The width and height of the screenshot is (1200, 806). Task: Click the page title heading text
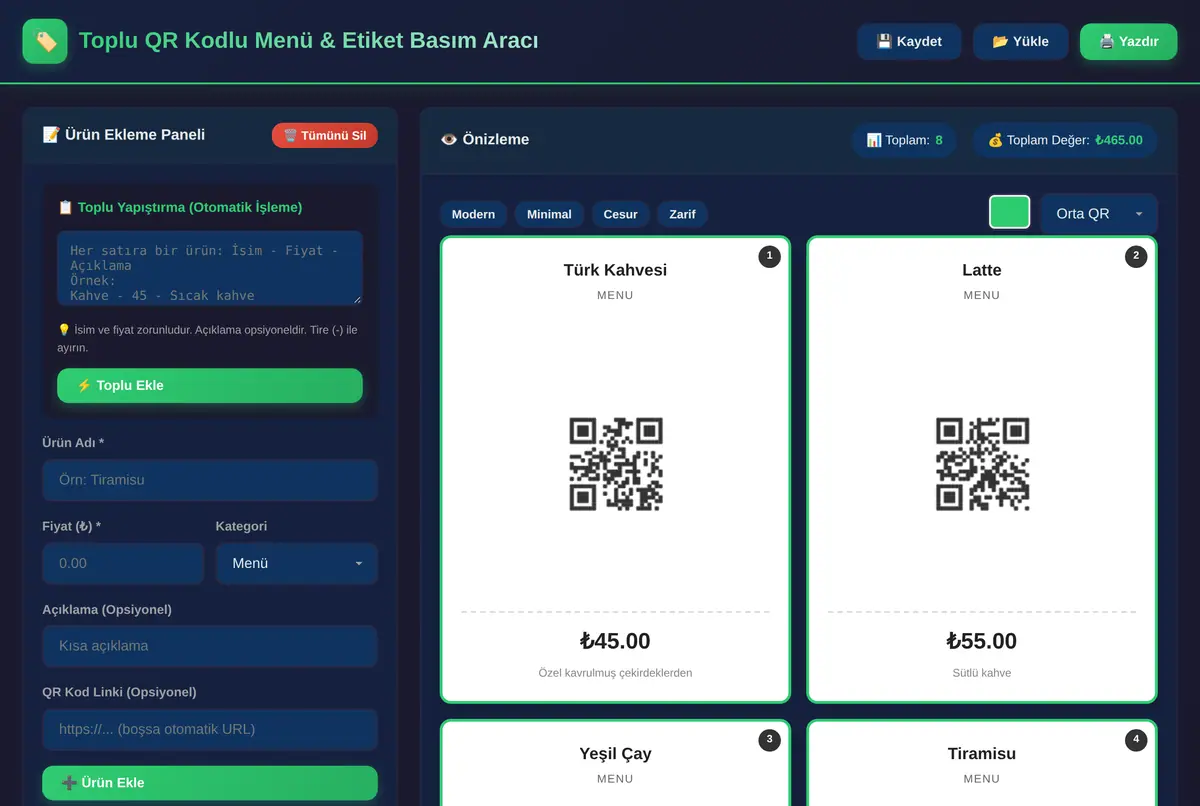click(x=309, y=41)
